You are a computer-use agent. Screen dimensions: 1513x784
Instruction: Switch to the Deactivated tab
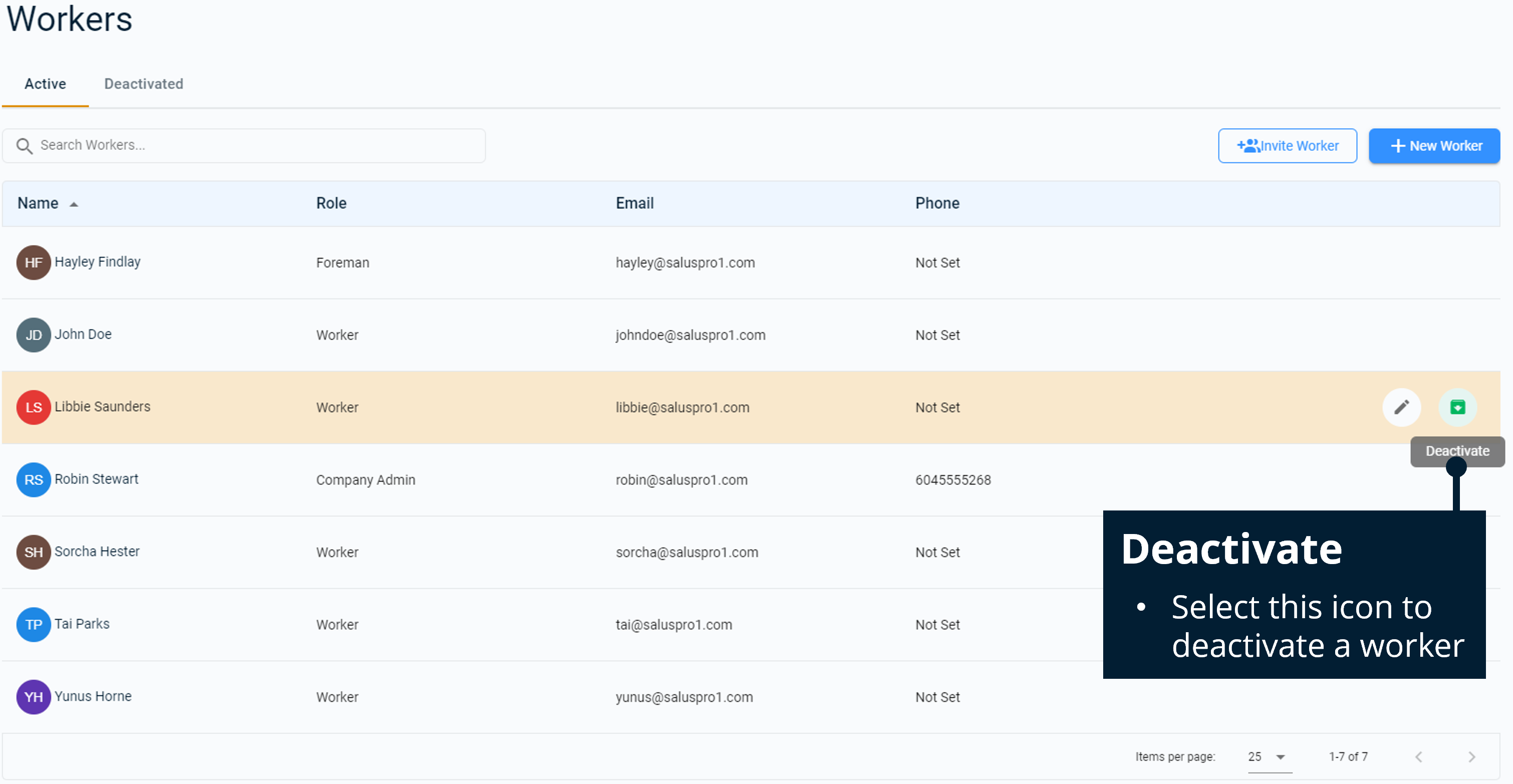click(x=143, y=84)
